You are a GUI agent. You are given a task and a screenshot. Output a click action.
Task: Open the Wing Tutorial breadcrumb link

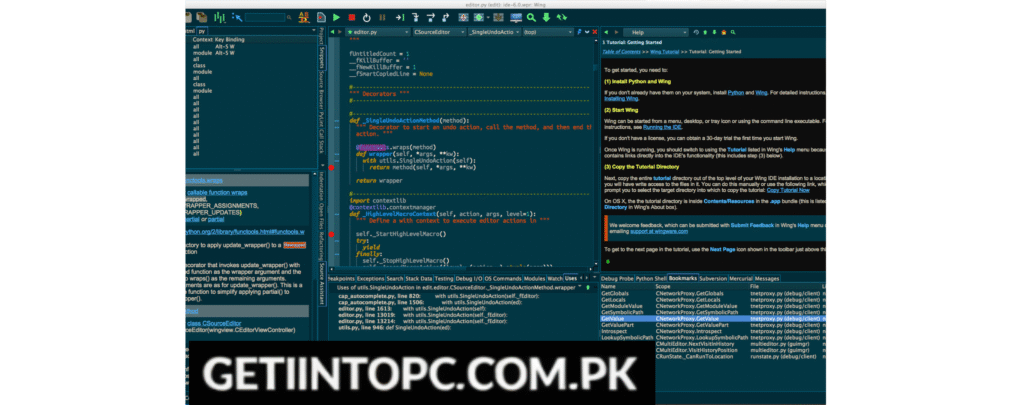click(x=665, y=52)
